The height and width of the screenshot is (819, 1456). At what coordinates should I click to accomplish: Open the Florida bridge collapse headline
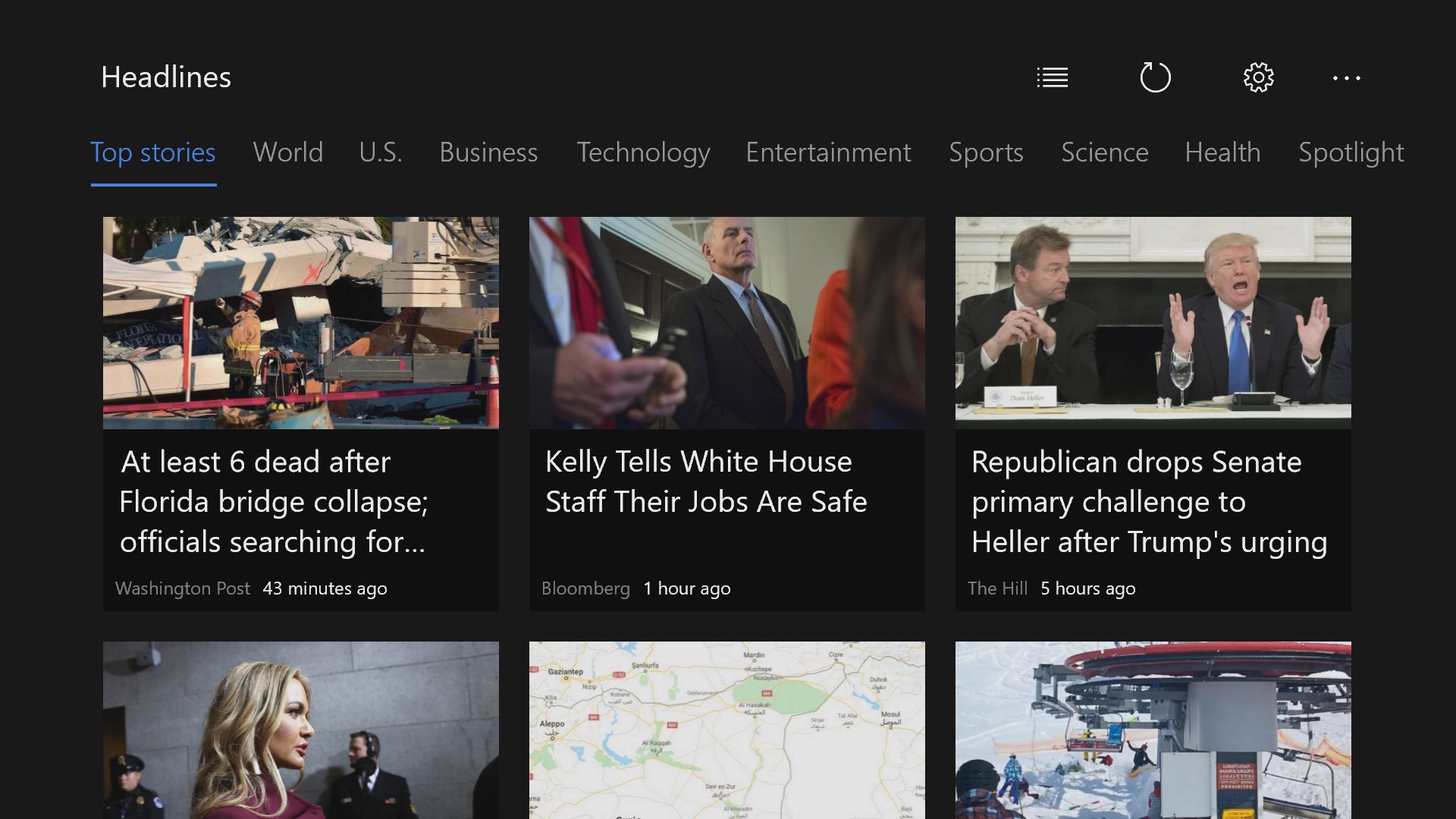[274, 502]
